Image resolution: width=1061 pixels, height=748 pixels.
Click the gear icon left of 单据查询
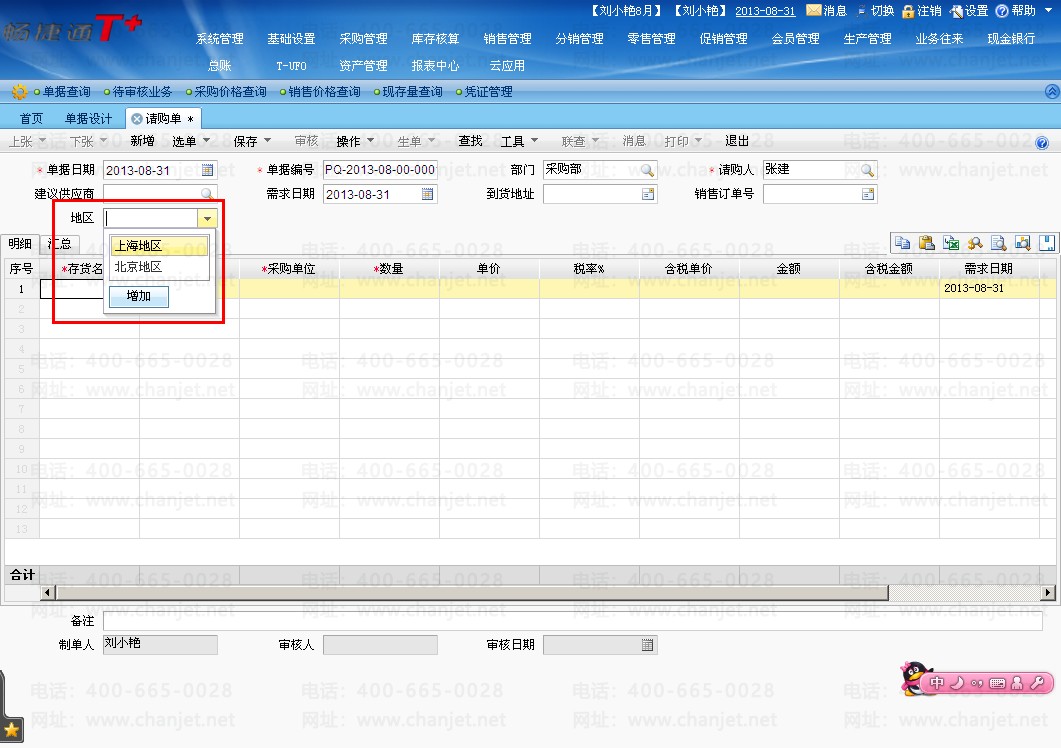20,91
